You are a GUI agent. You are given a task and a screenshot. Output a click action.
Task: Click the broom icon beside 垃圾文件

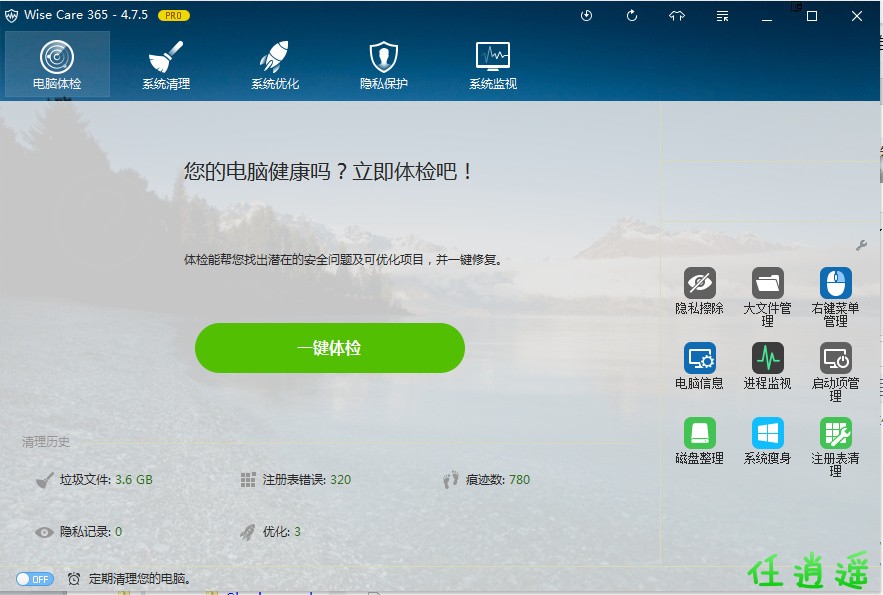tap(45, 480)
